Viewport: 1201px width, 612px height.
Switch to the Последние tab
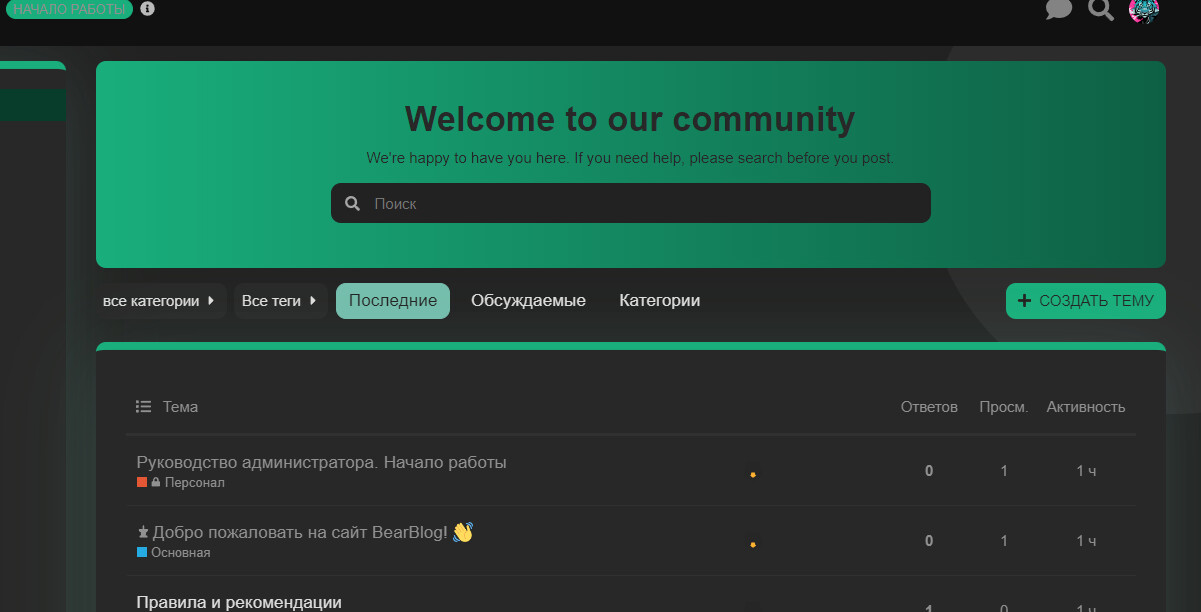tap(392, 301)
